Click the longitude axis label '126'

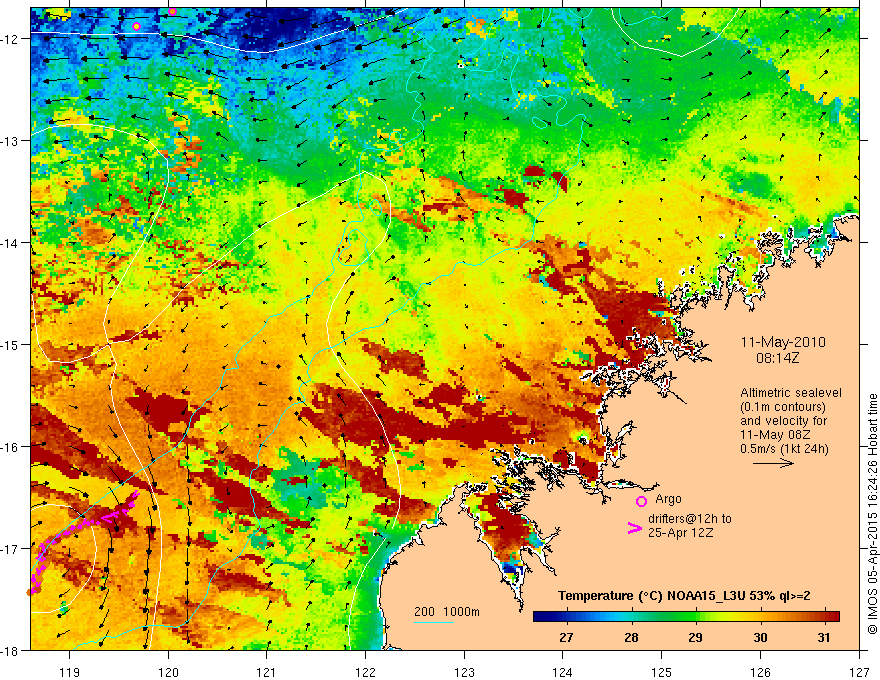(760, 672)
